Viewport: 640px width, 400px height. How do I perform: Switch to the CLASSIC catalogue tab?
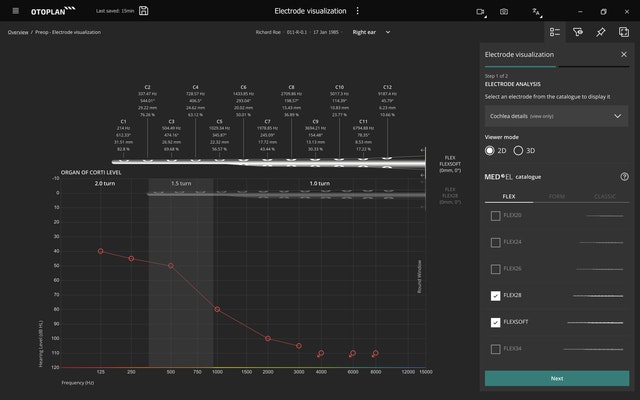pyautogui.click(x=605, y=196)
